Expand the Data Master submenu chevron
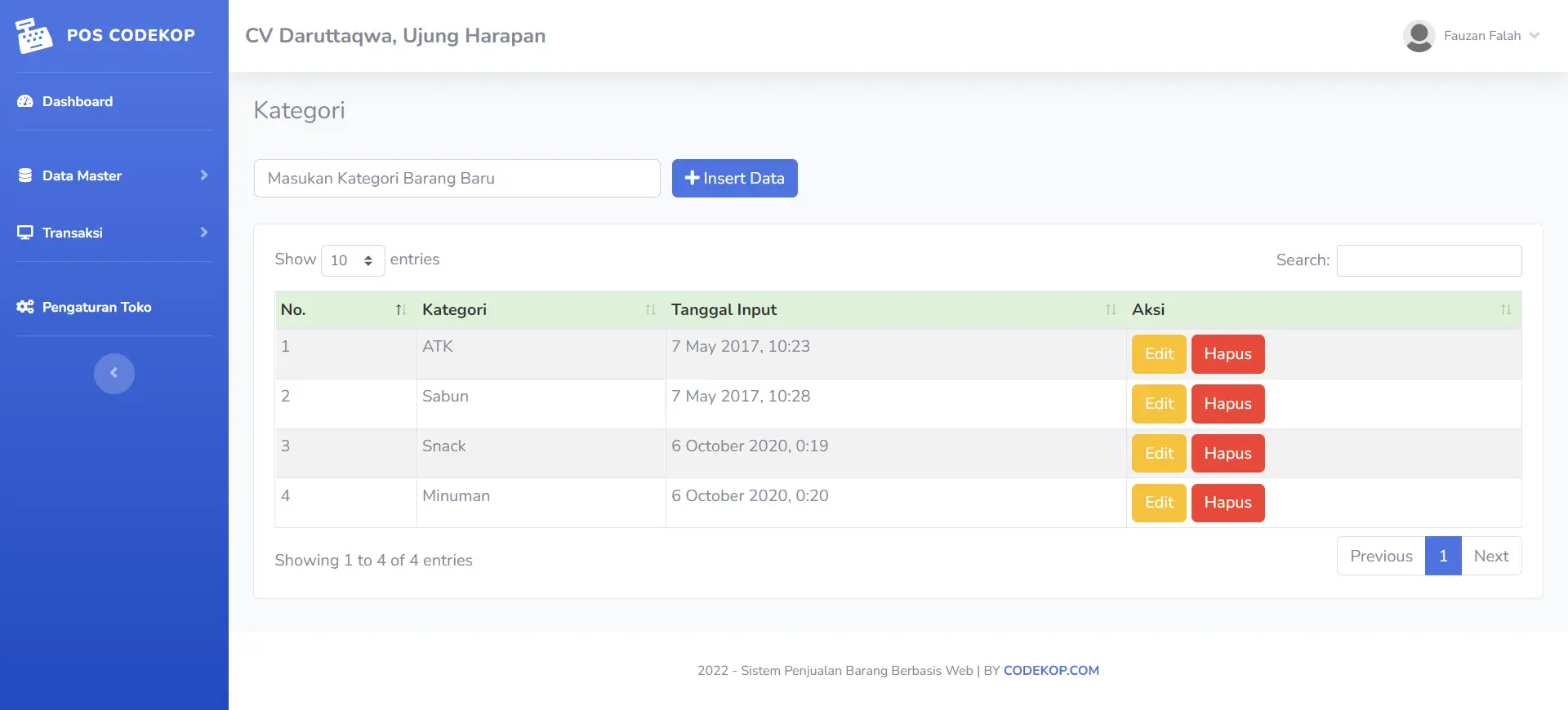 pyautogui.click(x=204, y=175)
